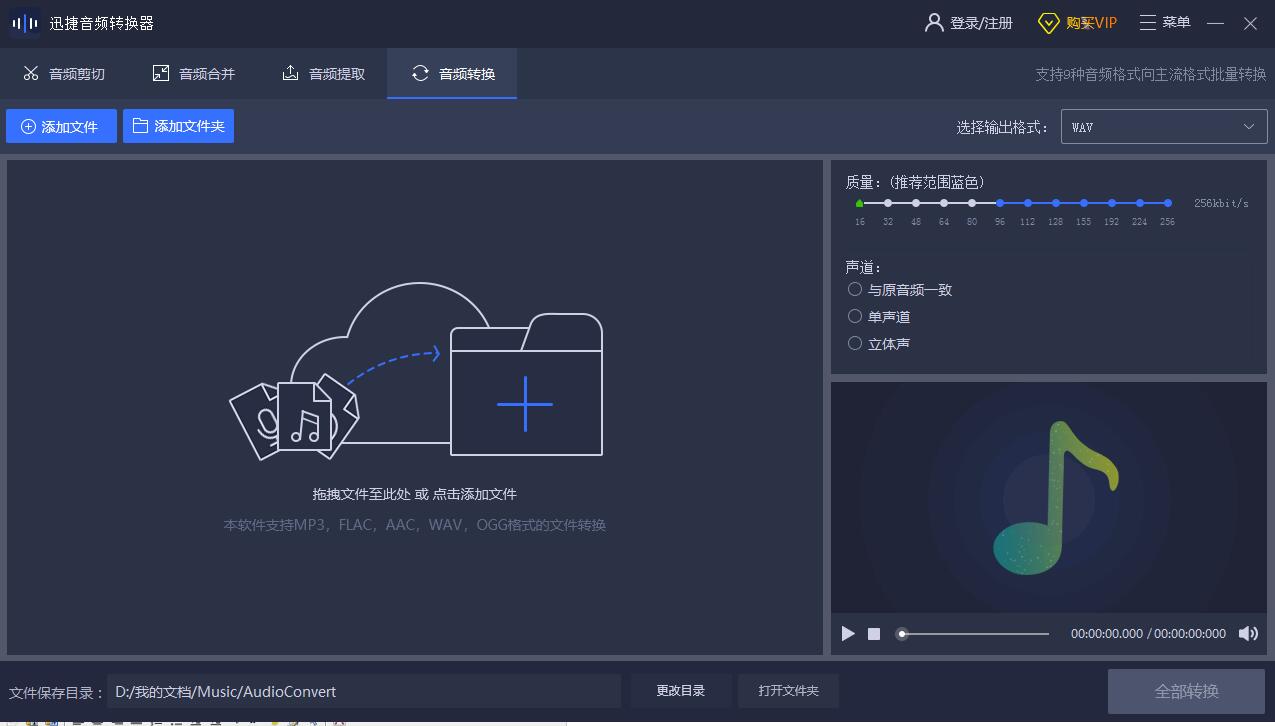
Task: Open the 音频合并 audio merge tool
Action: pyautogui.click(x=193, y=72)
